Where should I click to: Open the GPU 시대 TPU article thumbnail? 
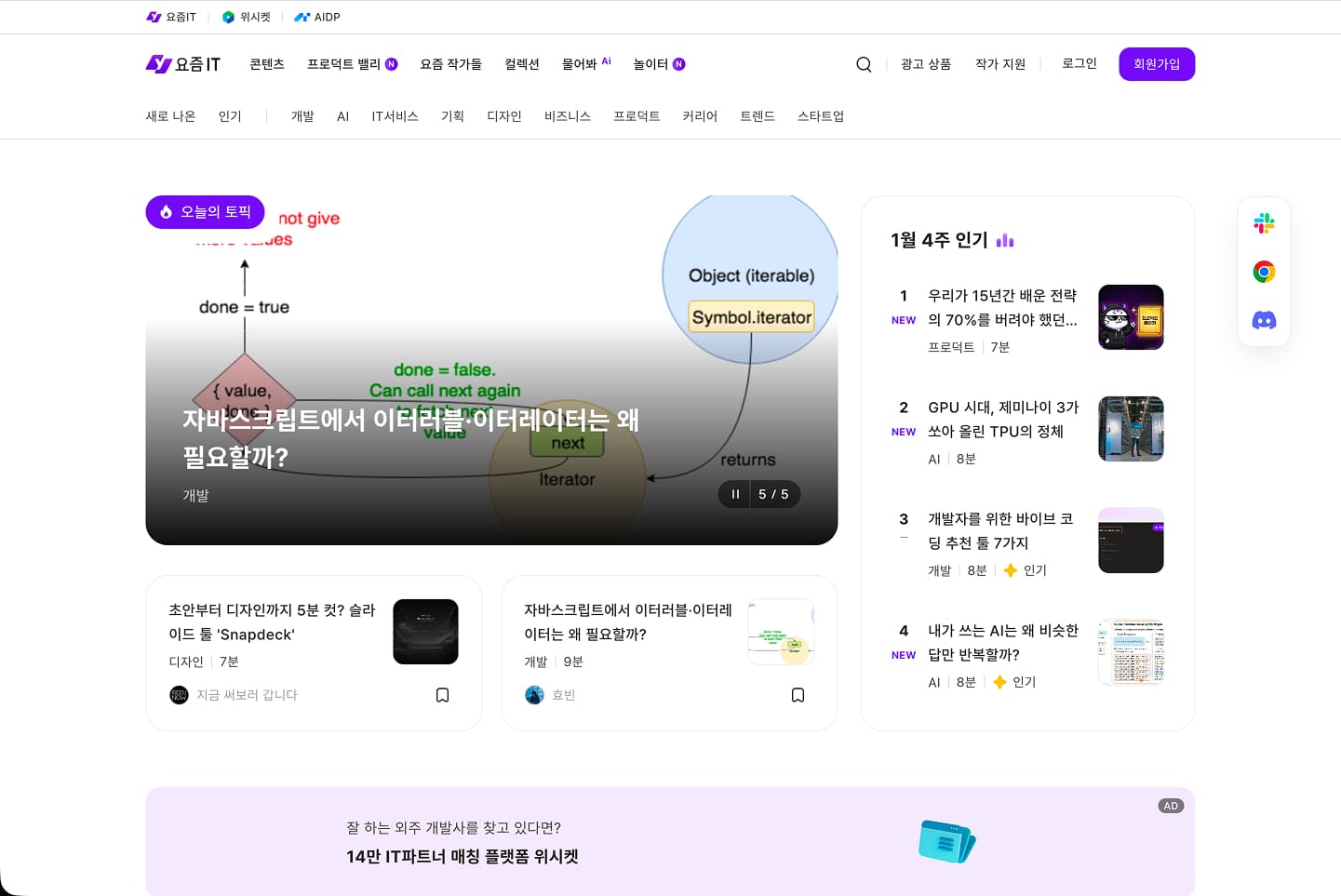click(1131, 429)
